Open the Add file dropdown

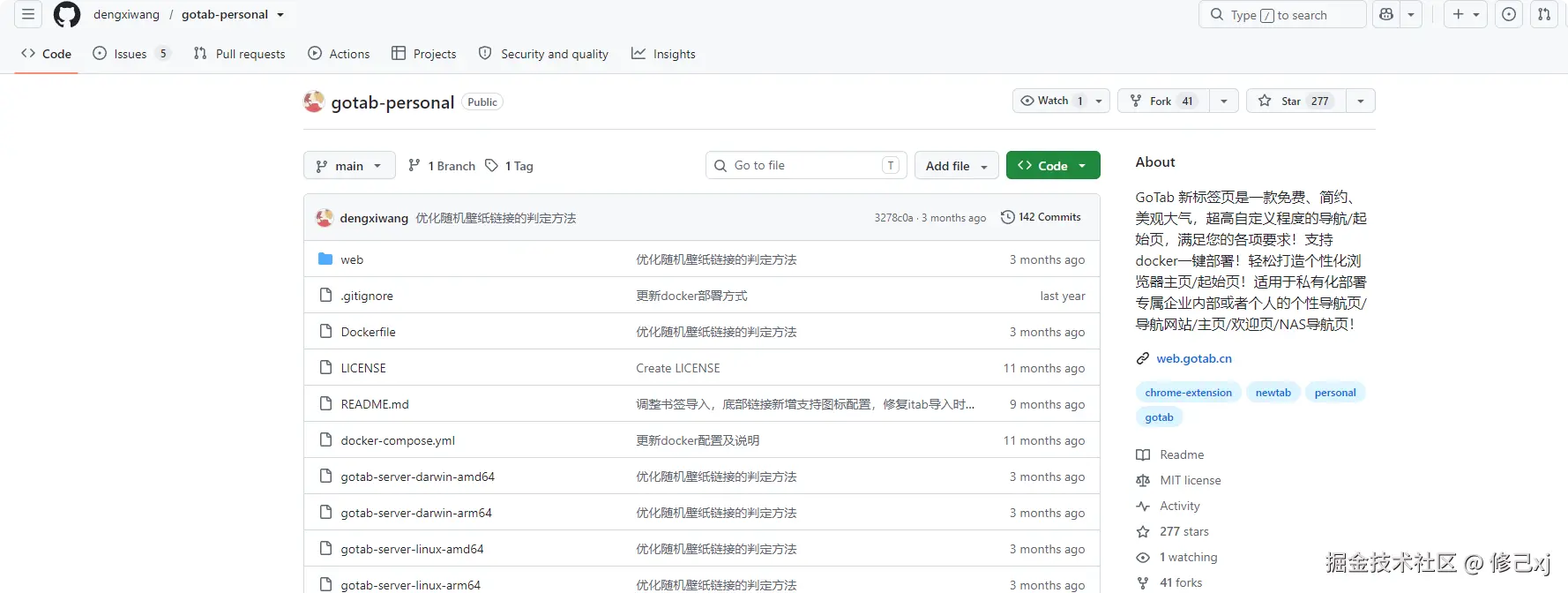click(957, 166)
